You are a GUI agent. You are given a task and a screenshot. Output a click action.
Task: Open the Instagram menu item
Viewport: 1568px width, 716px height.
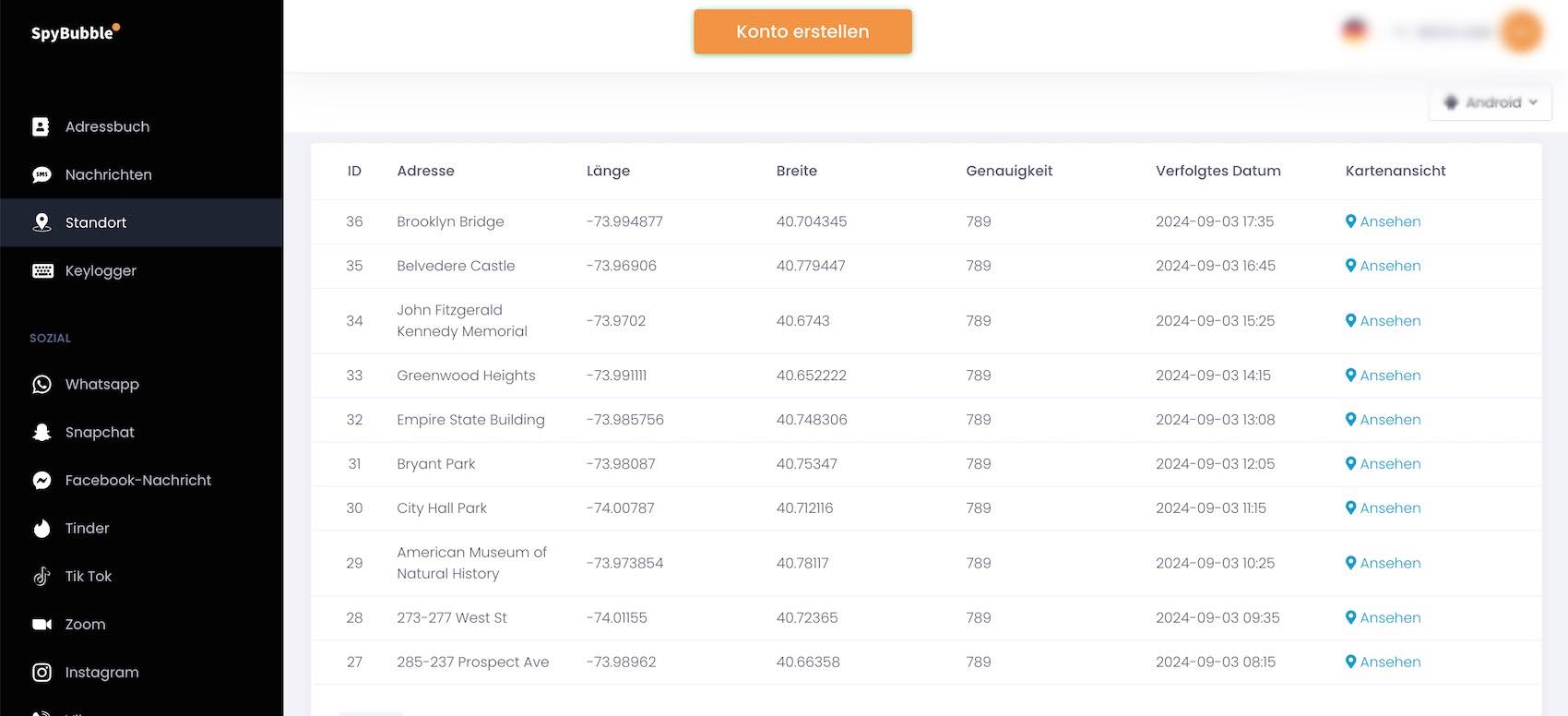(x=141, y=672)
